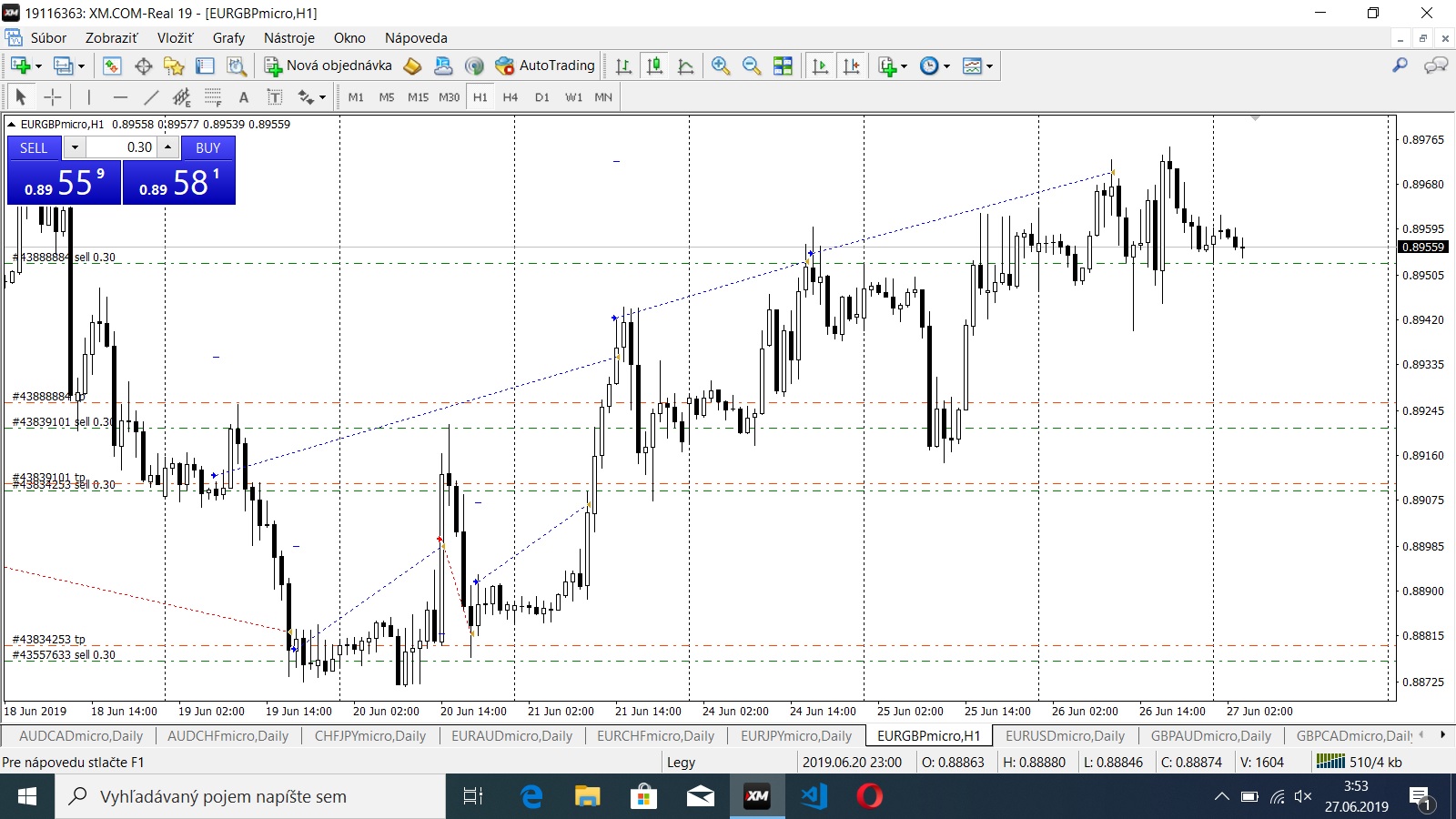Expand the Indicators dropdown arrow
Screen dimensions: 1456x819
[904, 66]
